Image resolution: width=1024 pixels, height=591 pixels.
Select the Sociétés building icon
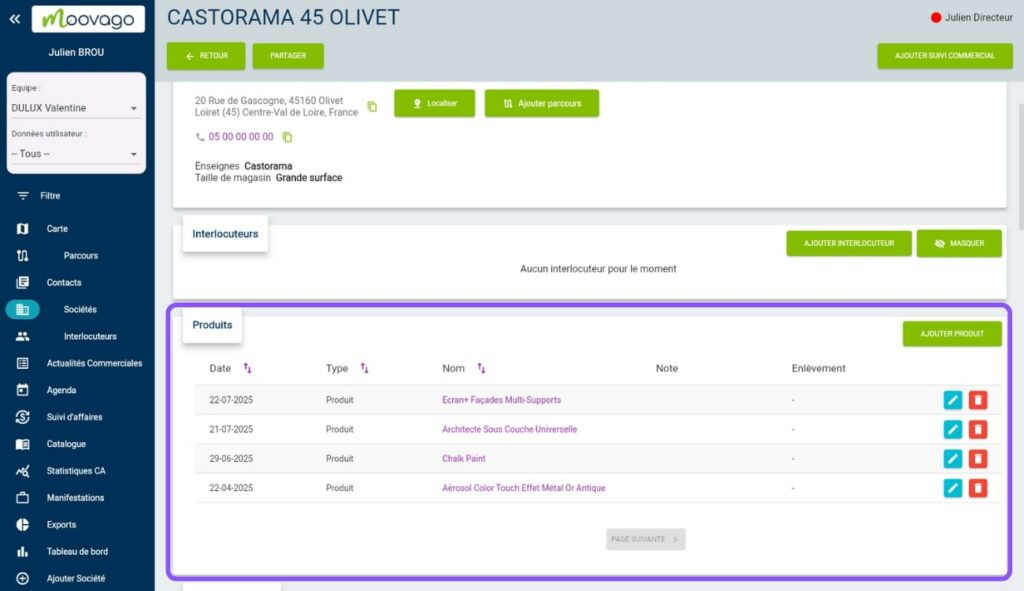pos(23,310)
